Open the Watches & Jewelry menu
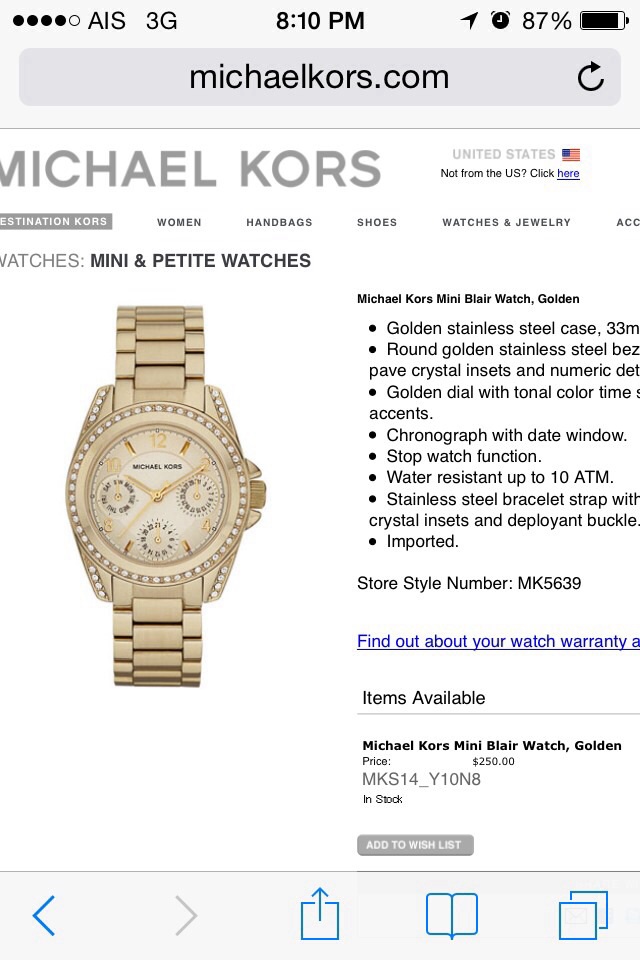This screenshot has height=960, width=640. point(506,222)
